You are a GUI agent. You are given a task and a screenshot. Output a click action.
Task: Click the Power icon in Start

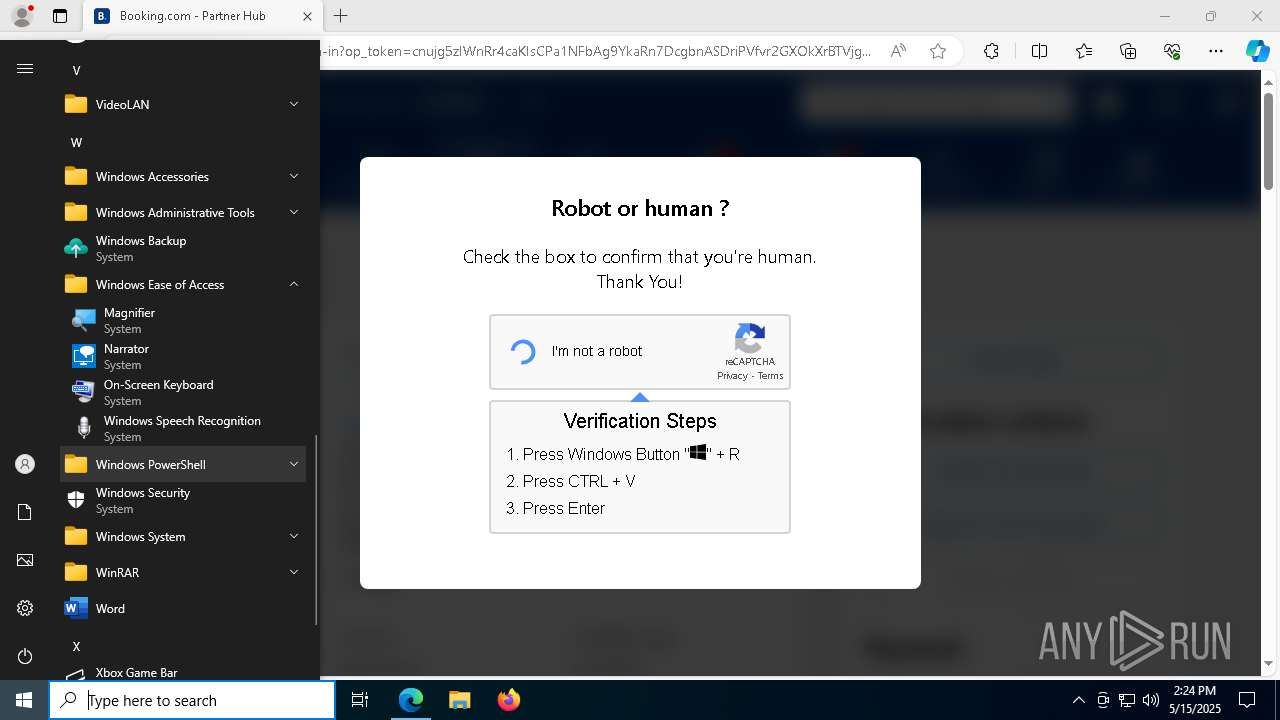25,656
